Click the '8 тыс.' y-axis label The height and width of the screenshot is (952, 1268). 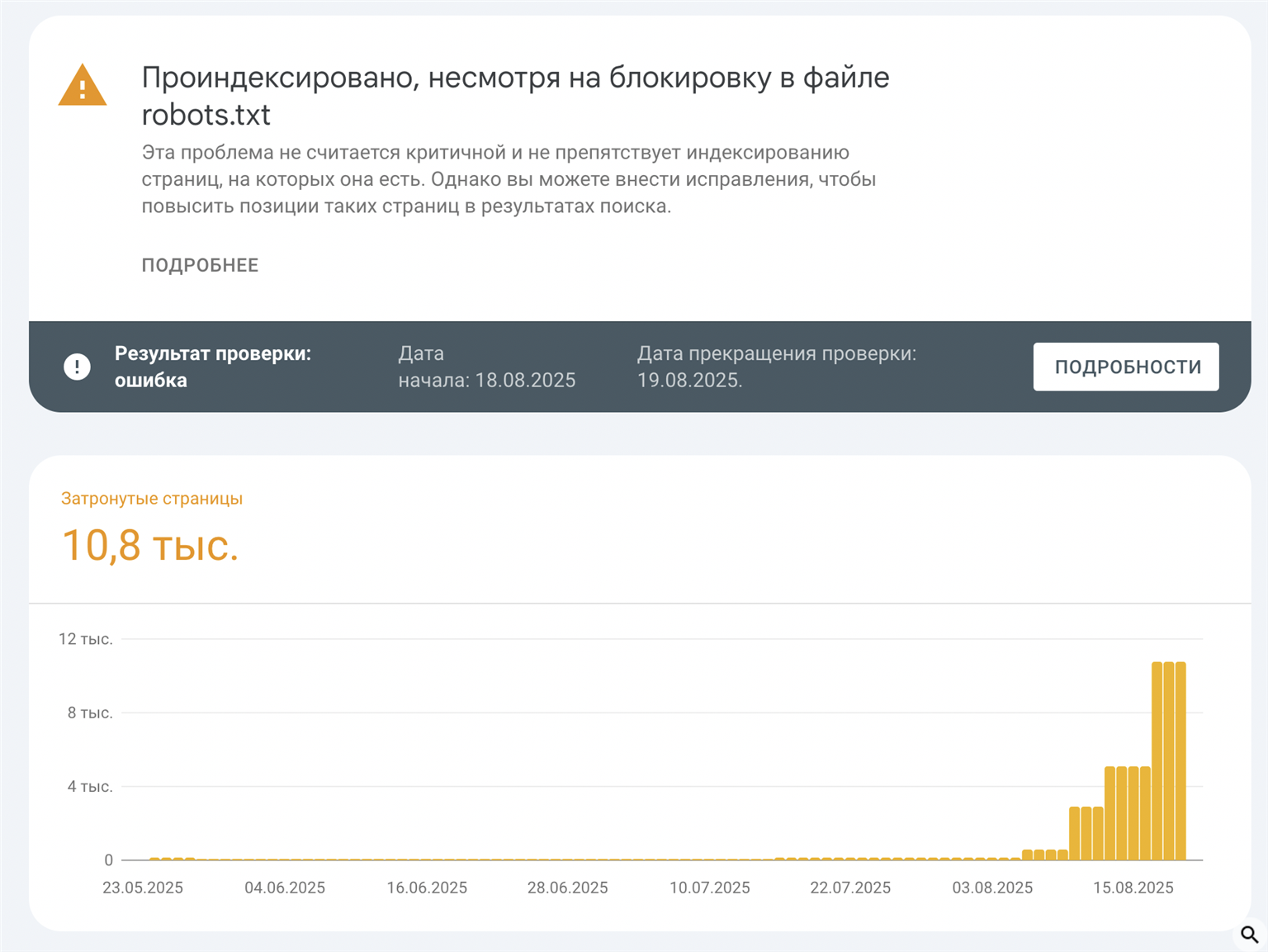click(x=90, y=713)
